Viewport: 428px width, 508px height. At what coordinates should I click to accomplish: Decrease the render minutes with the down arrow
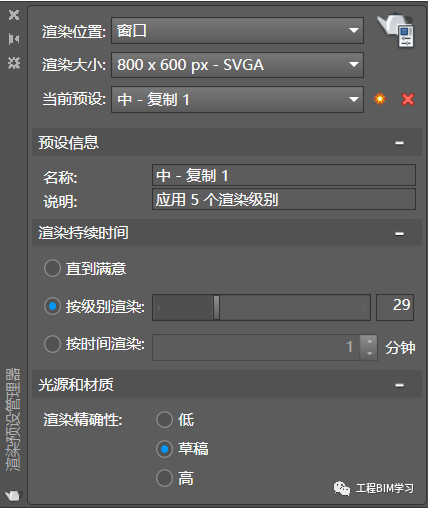pyautogui.click(x=369, y=354)
